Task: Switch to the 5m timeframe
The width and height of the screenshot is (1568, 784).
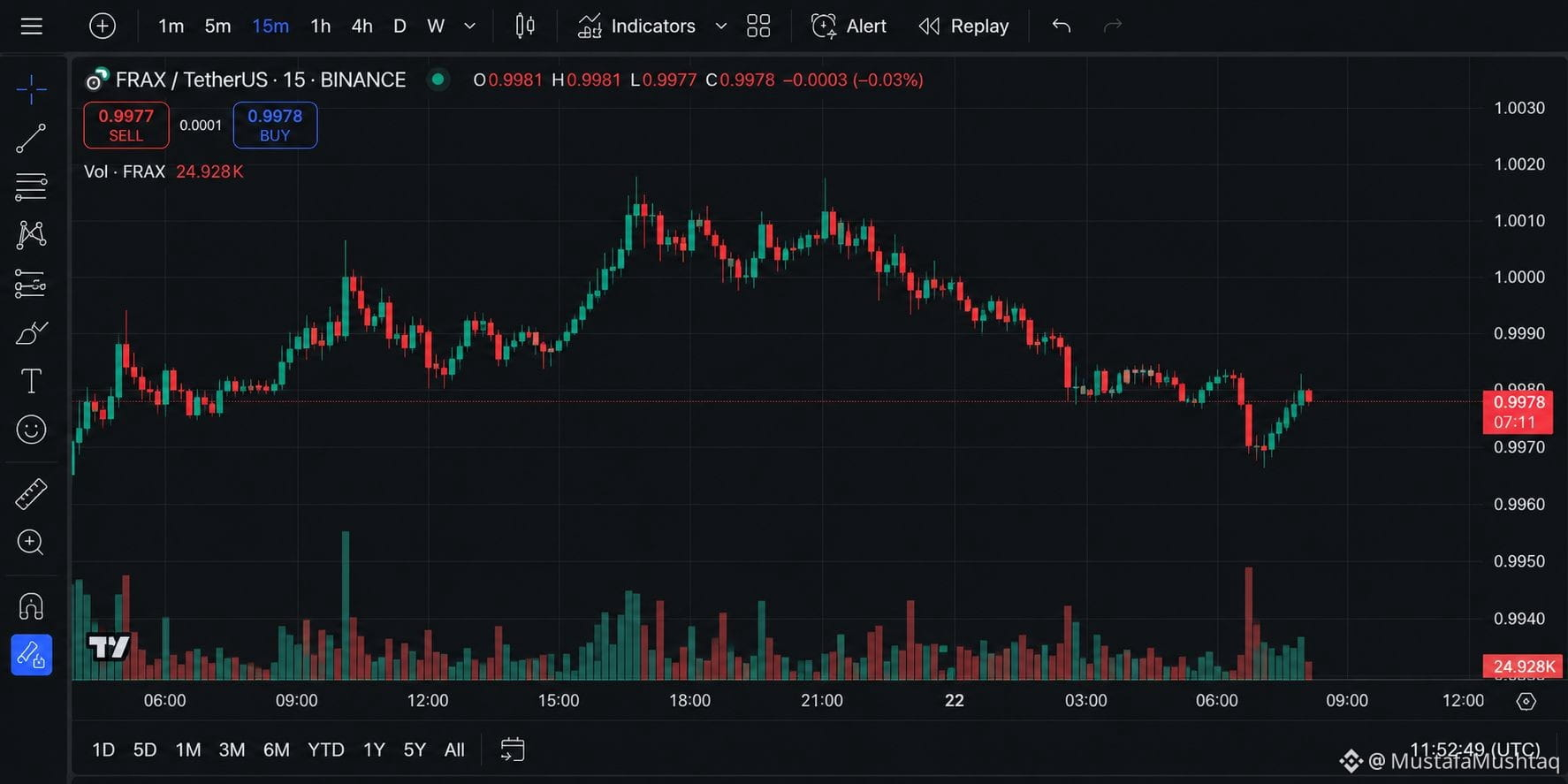Action: 217,26
